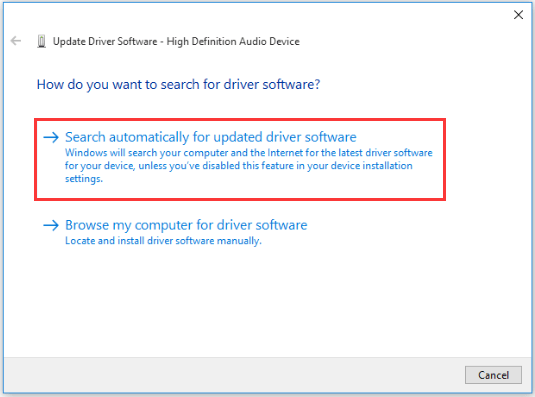Click the audio device icon beside title

coord(41,41)
